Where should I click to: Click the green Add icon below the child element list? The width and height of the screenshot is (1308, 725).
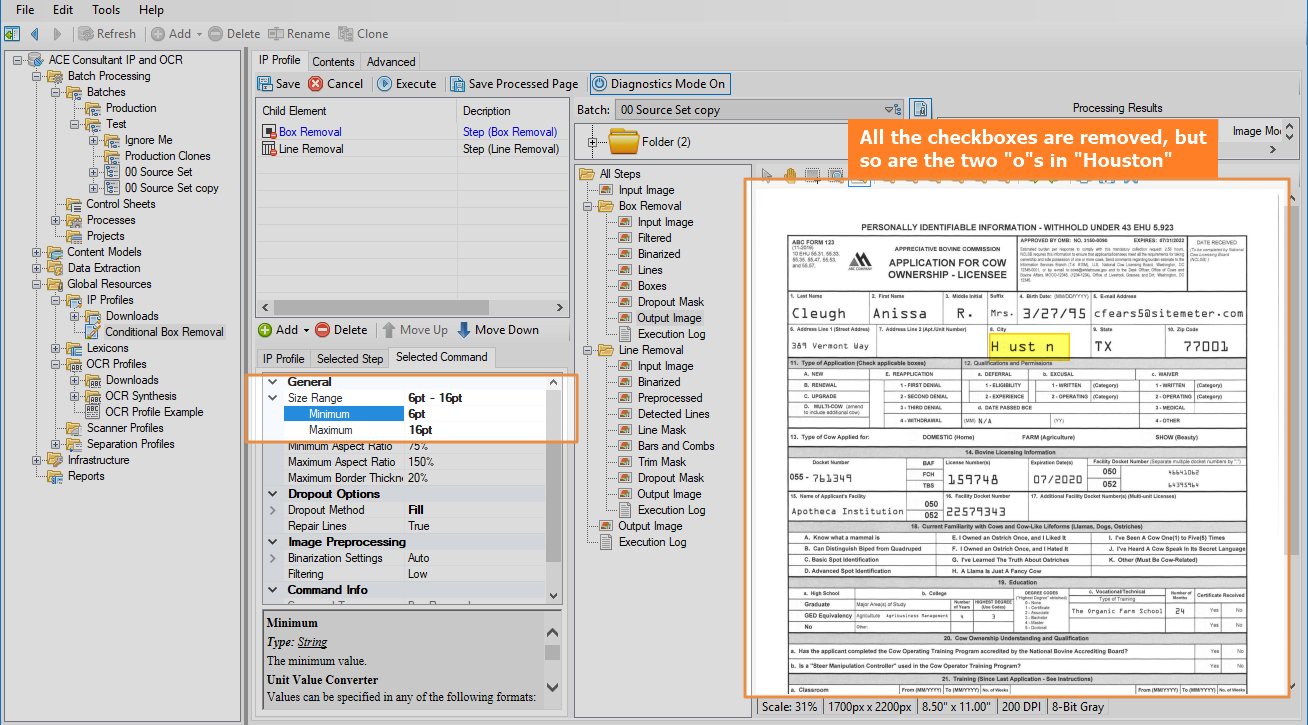265,330
